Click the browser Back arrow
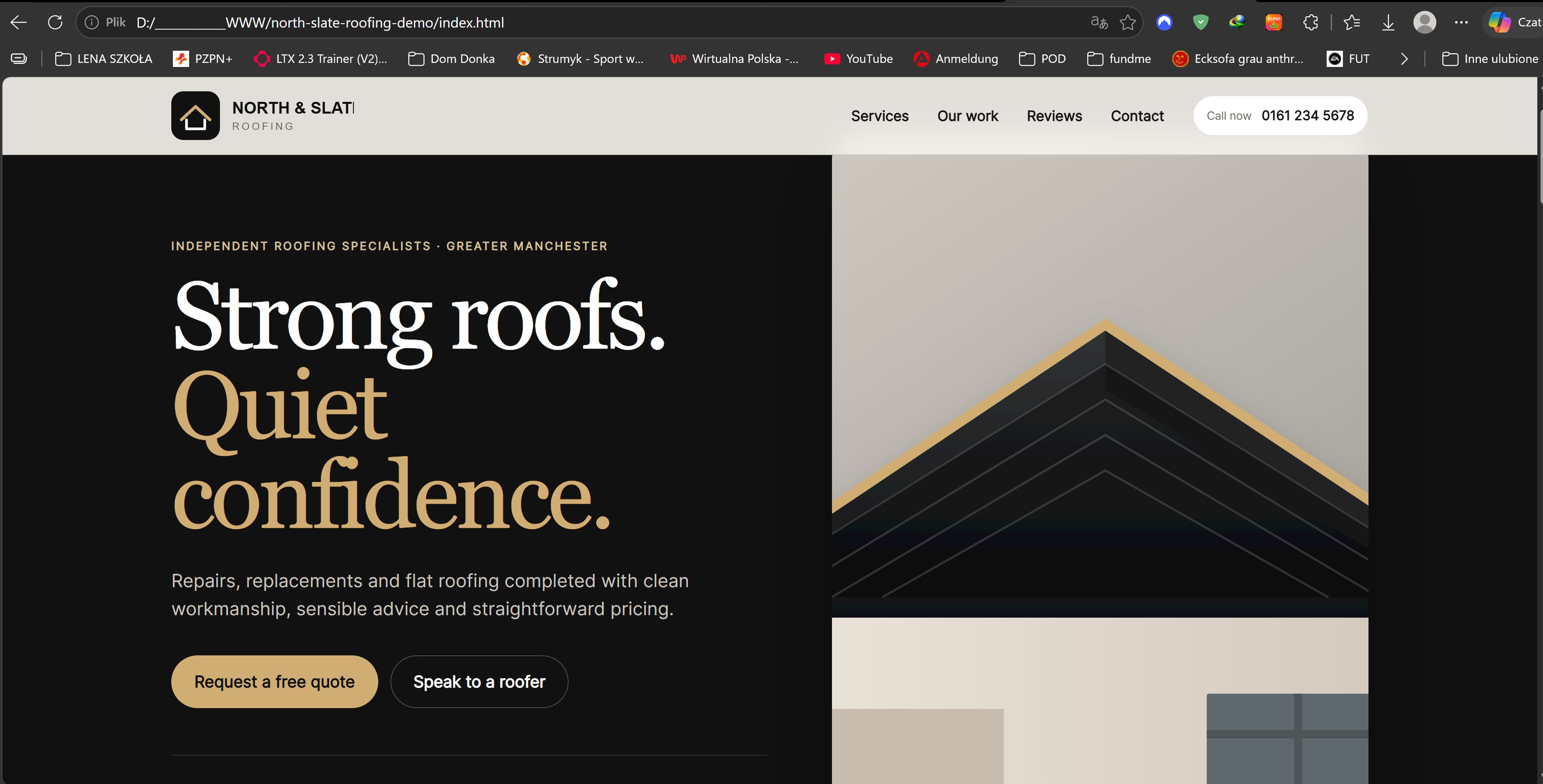Screen dimensions: 1543x784 coord(19,23)
